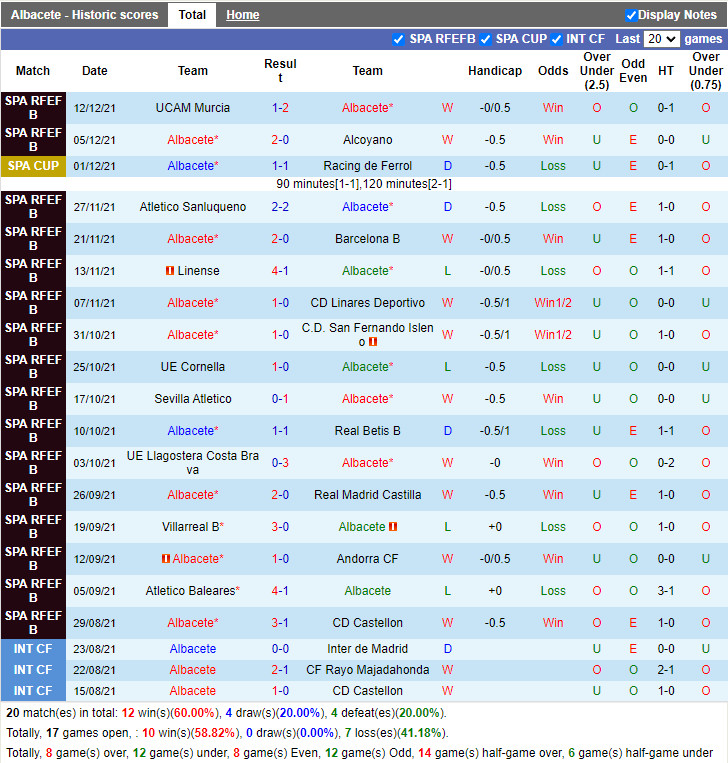
Task: Click red card icon after Albacete vs Villarreal B
Action: pos(393,527)
